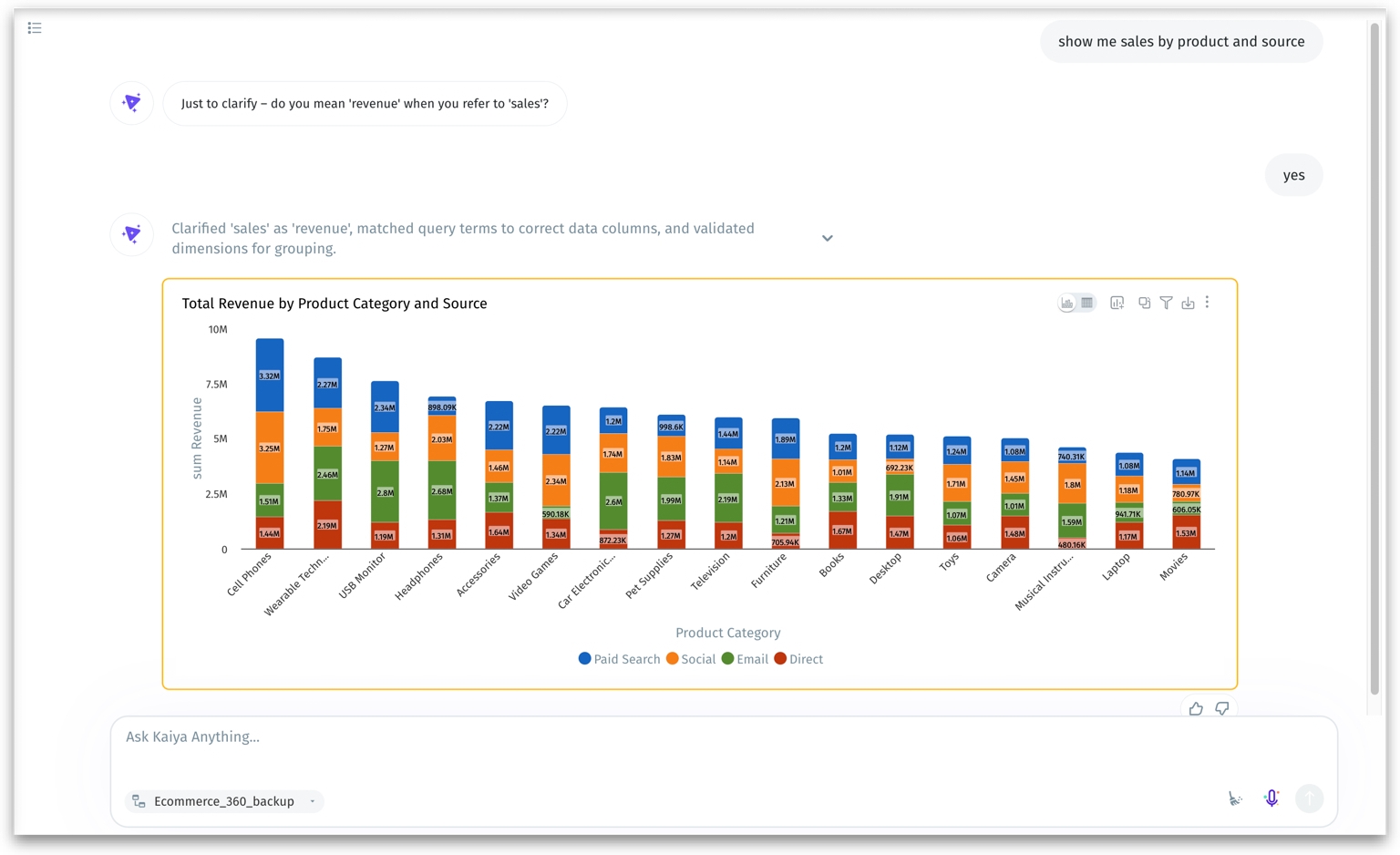Click the clear chat broom icon
This screenshot has width=1400, height=855.
pyautogui.click(x=1235, y=799)
